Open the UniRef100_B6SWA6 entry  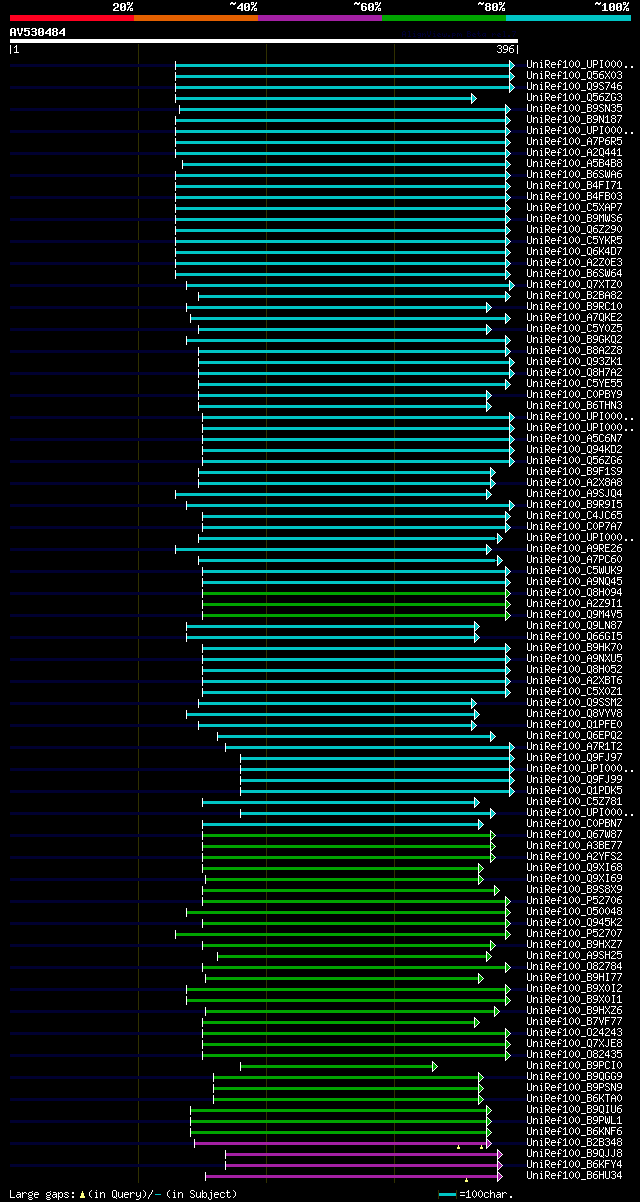point(574,174)
